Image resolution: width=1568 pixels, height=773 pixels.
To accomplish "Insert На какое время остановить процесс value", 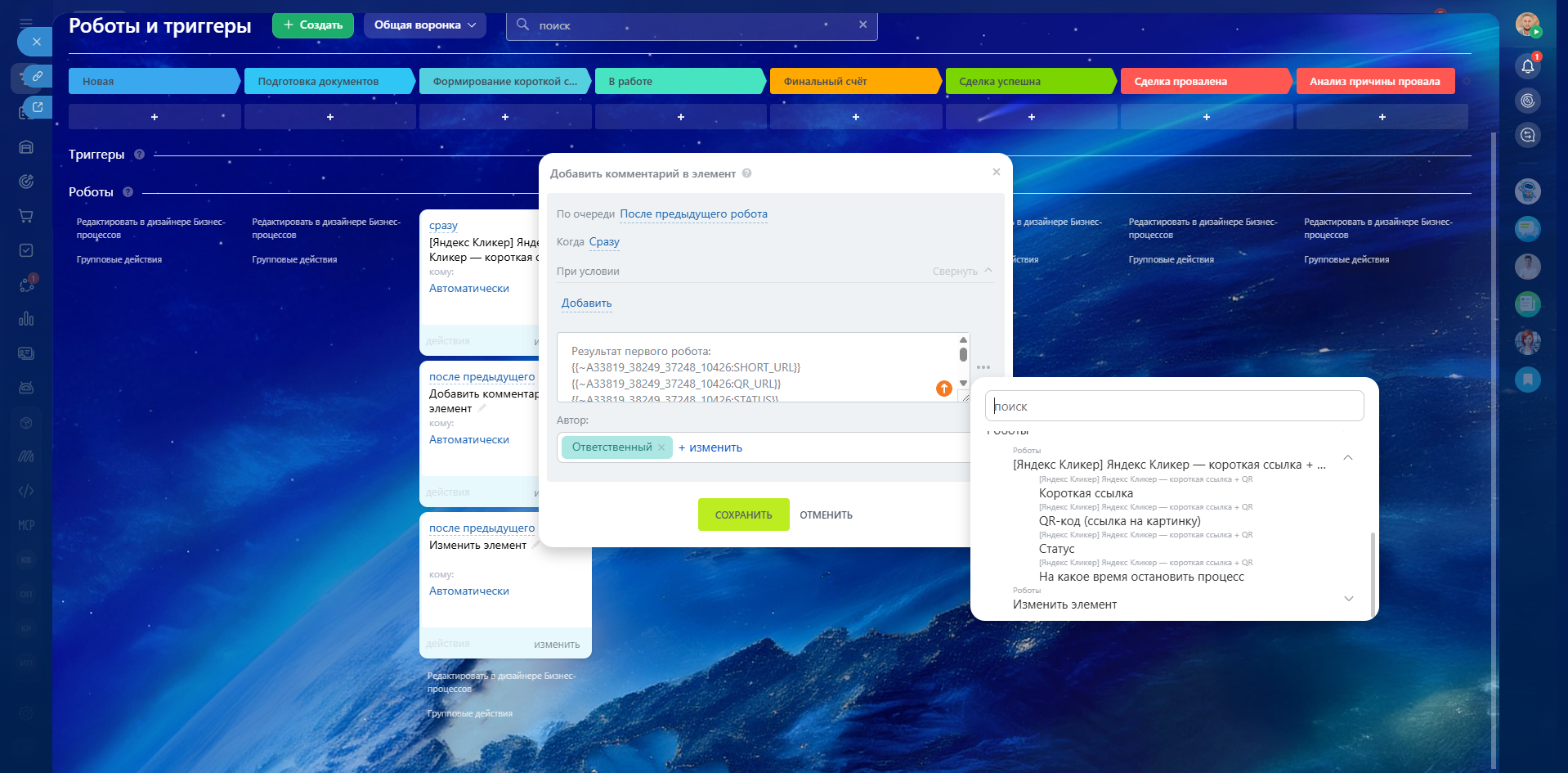I will [1141, 577].
